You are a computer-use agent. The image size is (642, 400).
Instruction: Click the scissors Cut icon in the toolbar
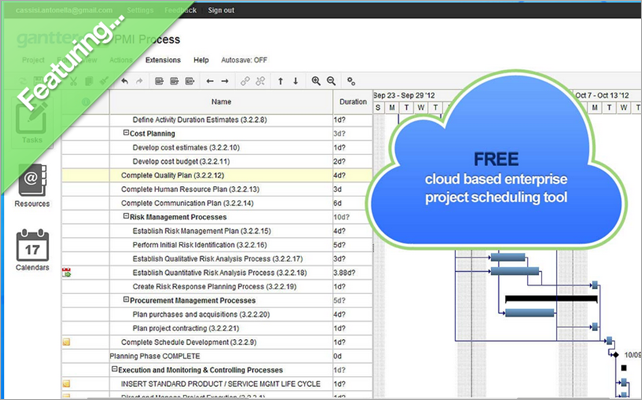(74, 81)
